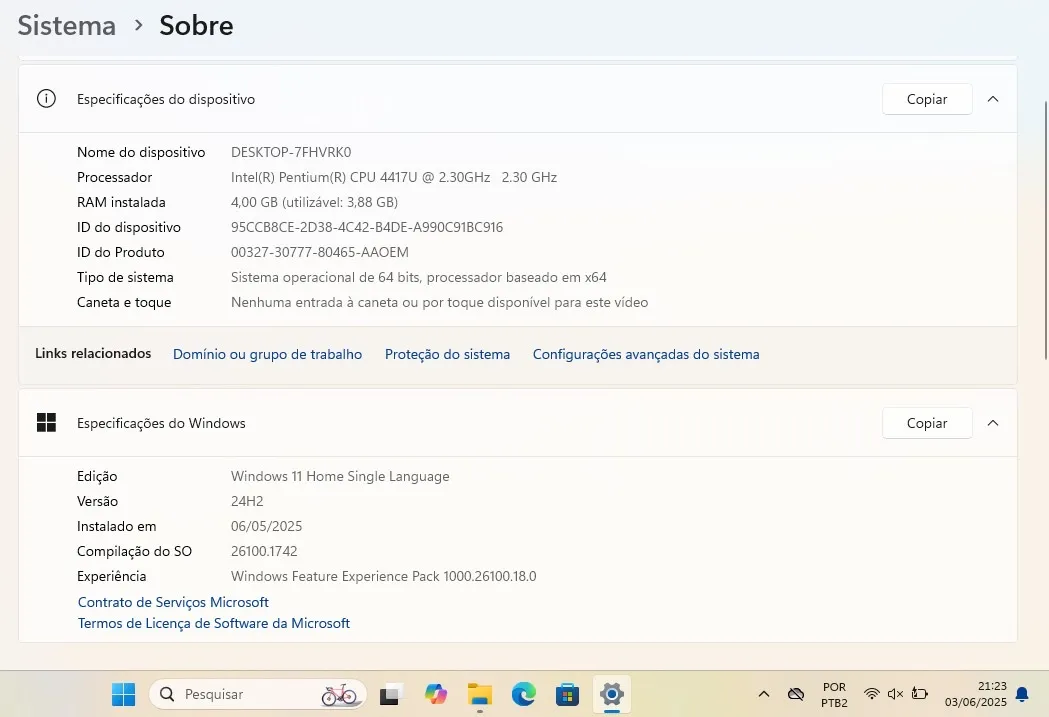
Task: Click the Tipo de sistema label
Action: [125, 277]
